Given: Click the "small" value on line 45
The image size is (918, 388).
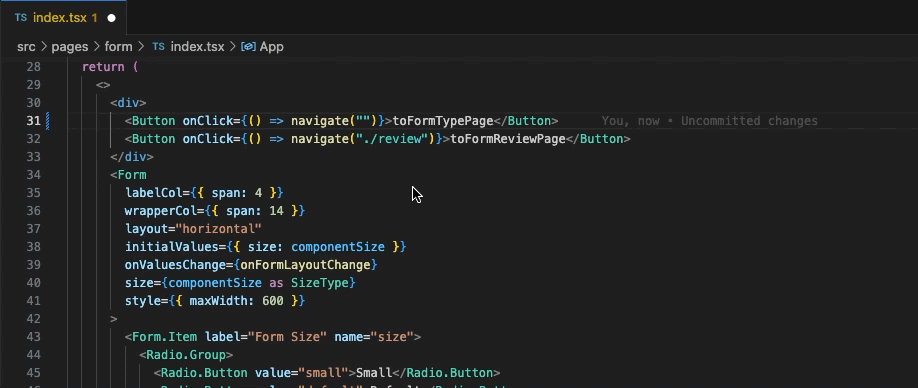Looking at the screenshot, I should click(x=324, y=373).
